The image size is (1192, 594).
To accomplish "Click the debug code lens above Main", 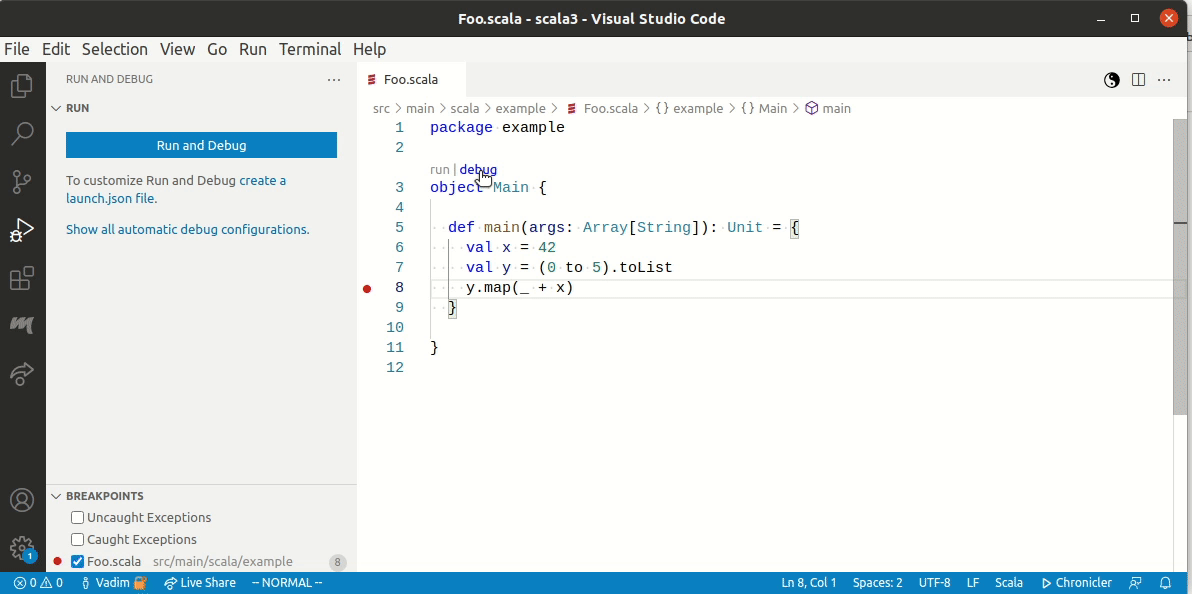I will (x=478, y=170).
